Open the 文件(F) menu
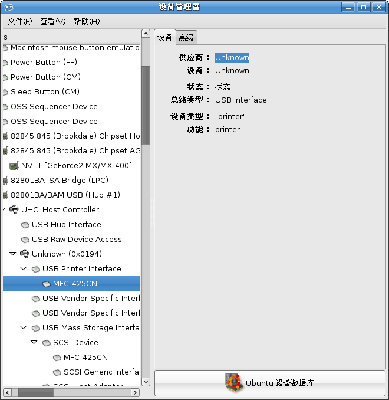This screenshot has width=389, height=400. (20, 22)
